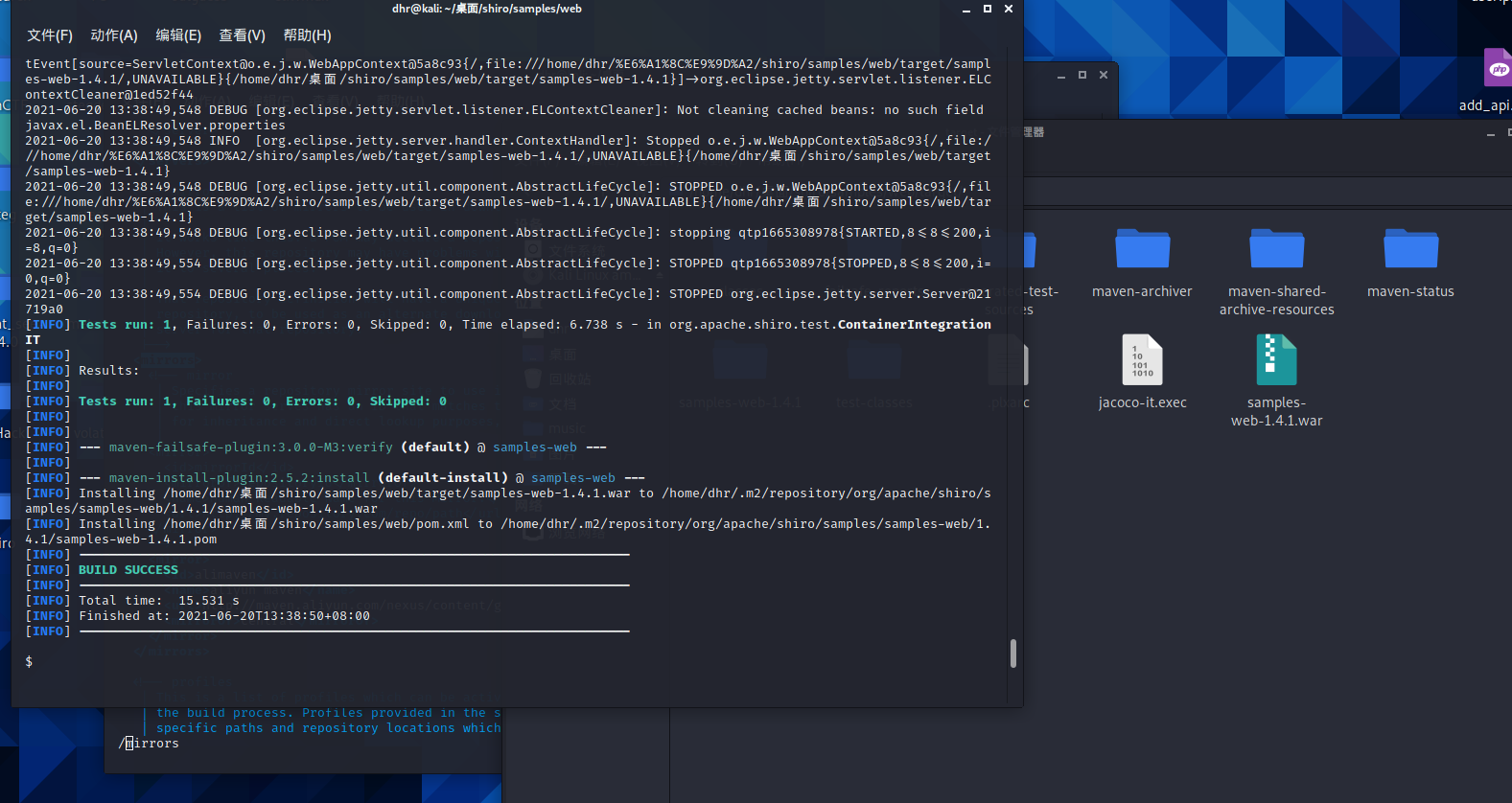This screenshot has height=803, width=1512.
Task: Maximize the terminal window
Action: click(x=988, y=9)
